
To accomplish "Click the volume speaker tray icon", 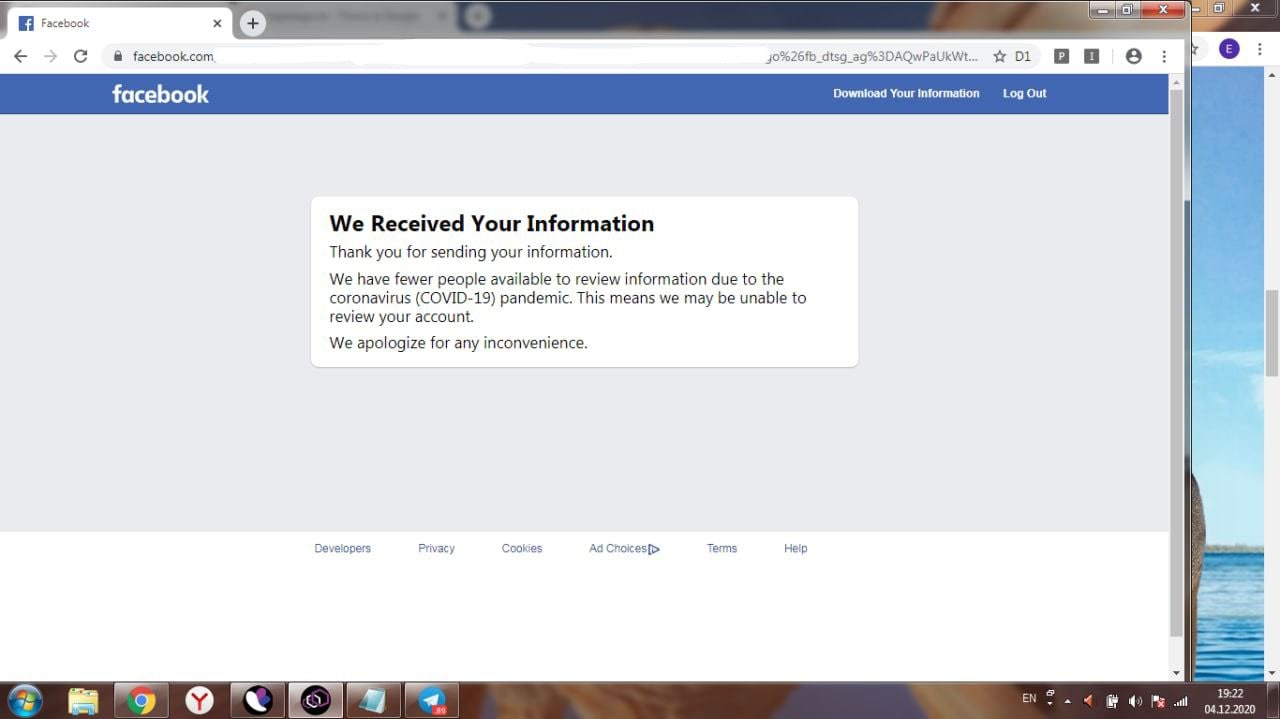I will coord(1135,701).
